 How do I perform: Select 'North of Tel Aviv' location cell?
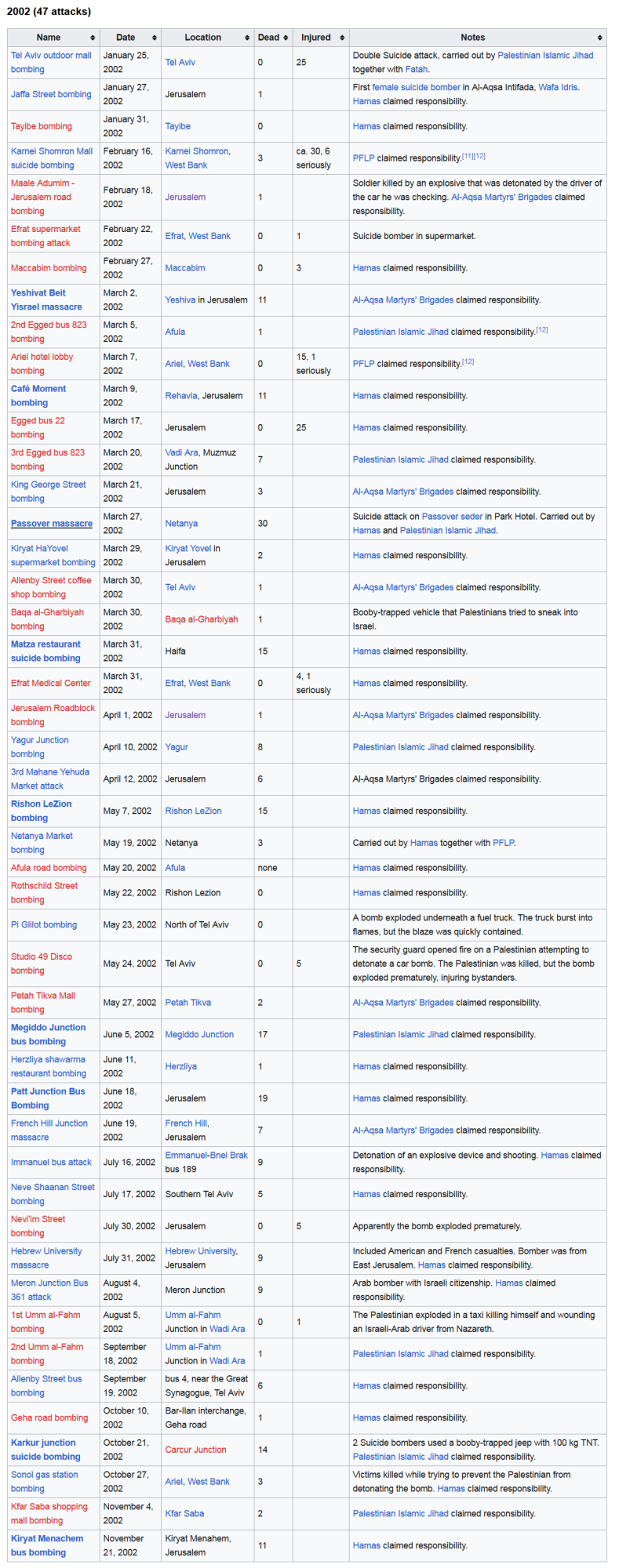click(208, 925)
